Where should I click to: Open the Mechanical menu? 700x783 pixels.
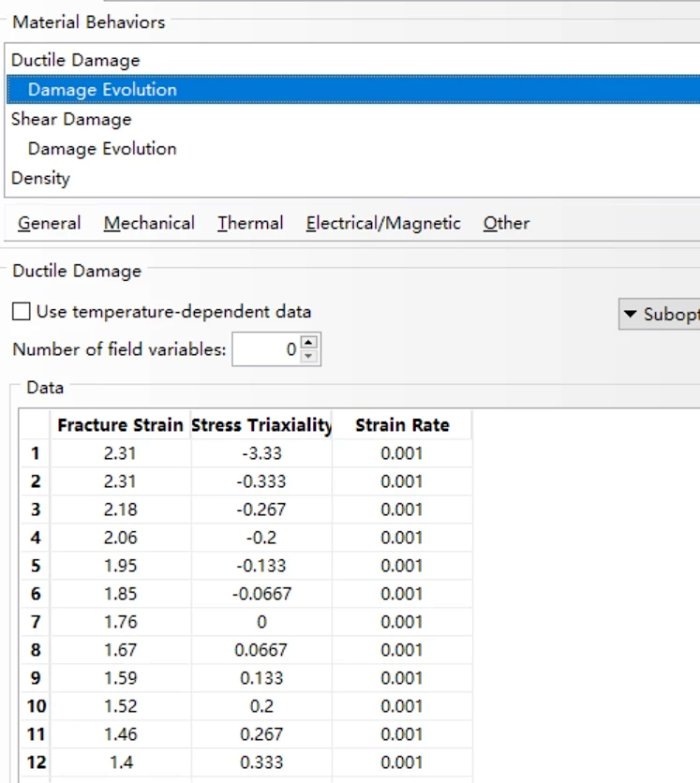click(149, 223)
